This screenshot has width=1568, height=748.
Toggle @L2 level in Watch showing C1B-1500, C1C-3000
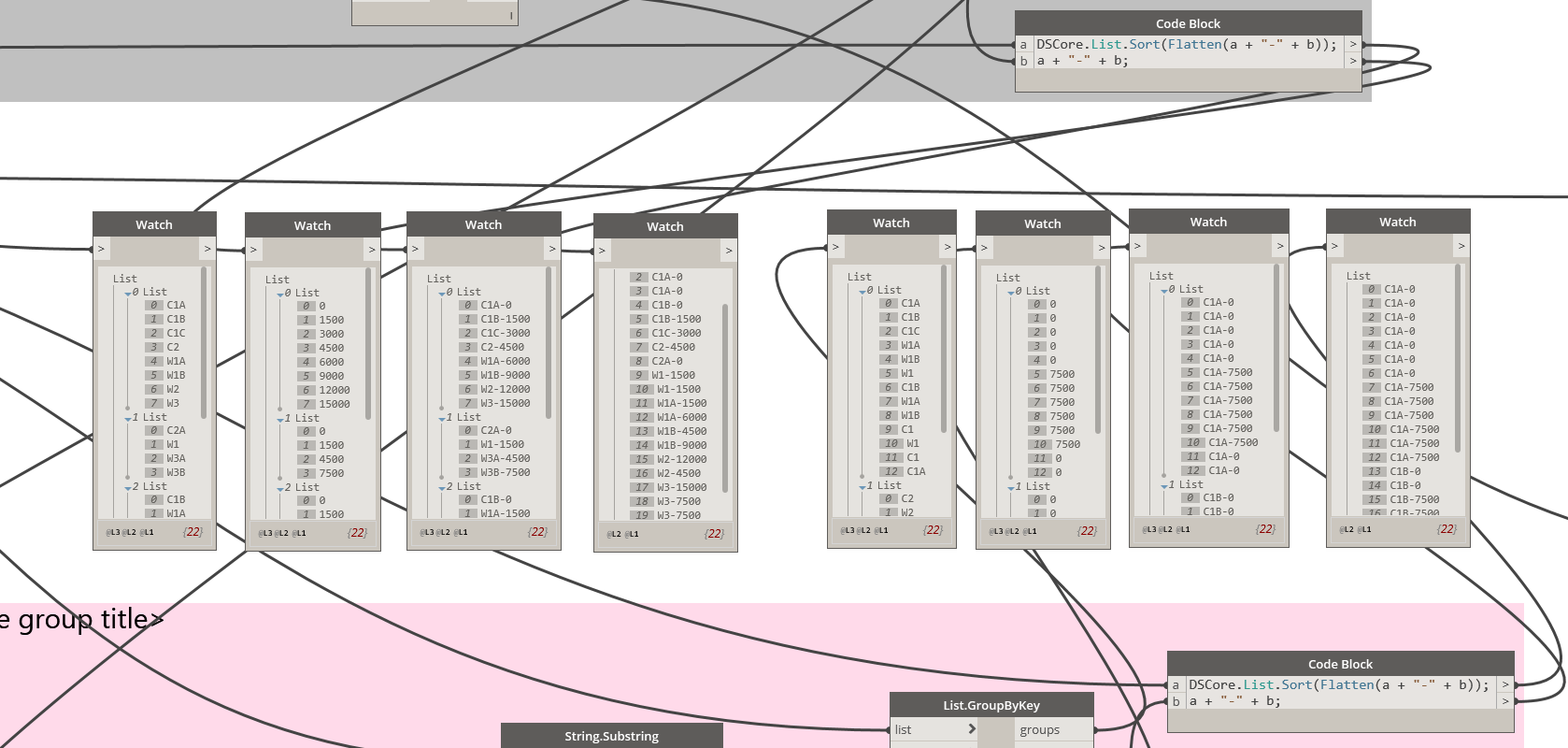point(444,532)
